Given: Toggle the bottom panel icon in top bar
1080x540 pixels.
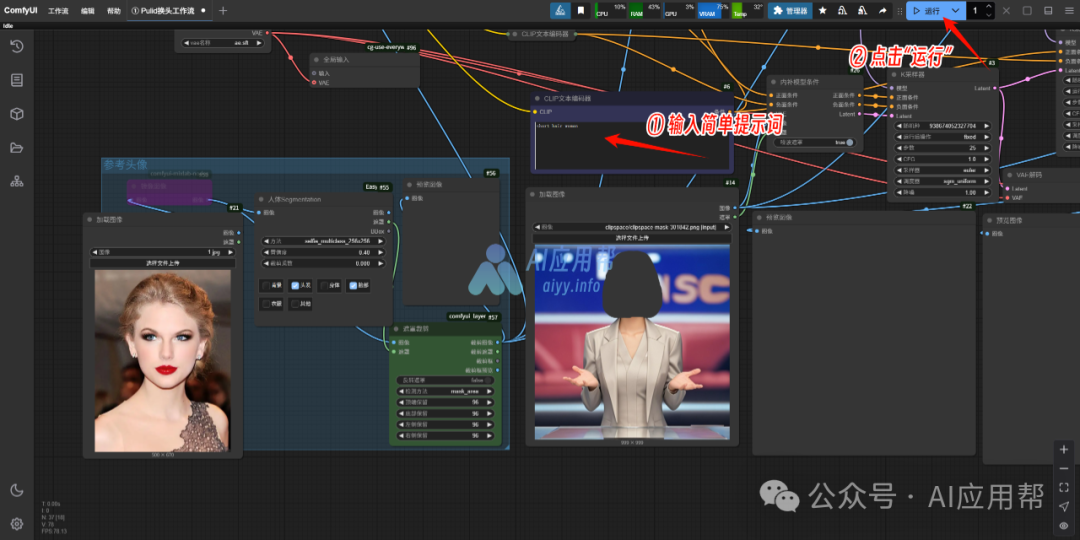Looking at the screenshot, I should pos(1048,10).
